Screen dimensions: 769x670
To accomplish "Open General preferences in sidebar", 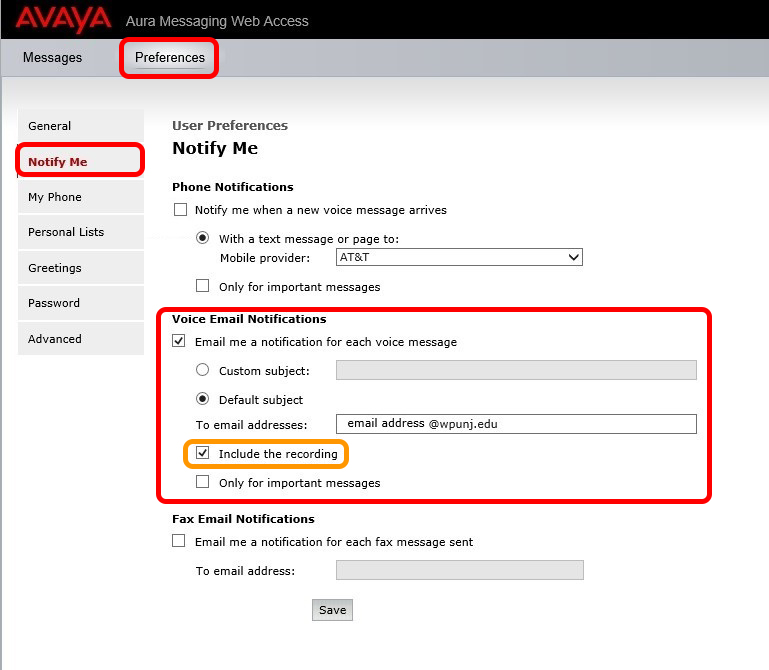I will (50, 126).
